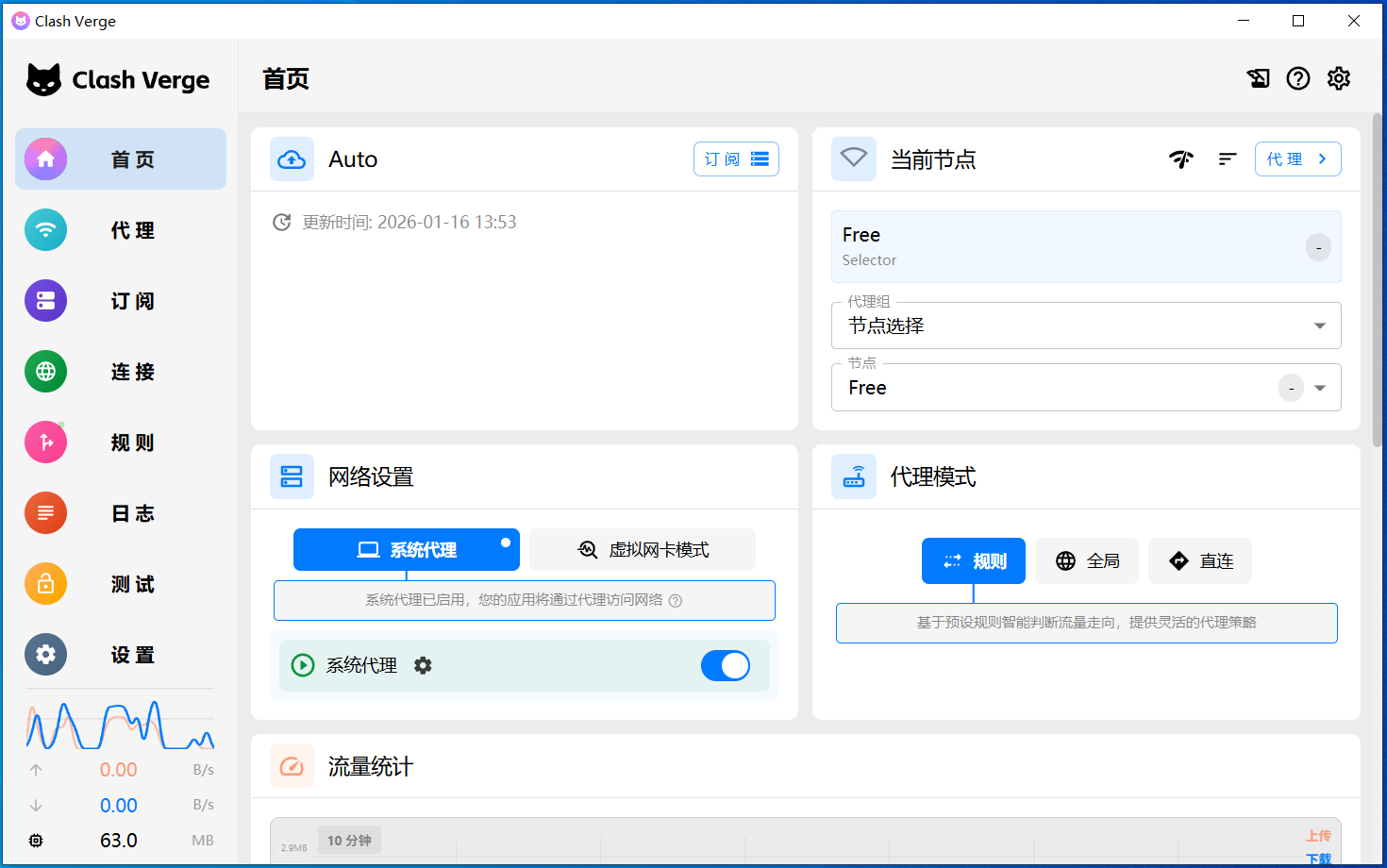Screen dimensions: 1387x868
Task: Open system proxy gear settings
Action: pyautogui.click(x=423, y=665)
